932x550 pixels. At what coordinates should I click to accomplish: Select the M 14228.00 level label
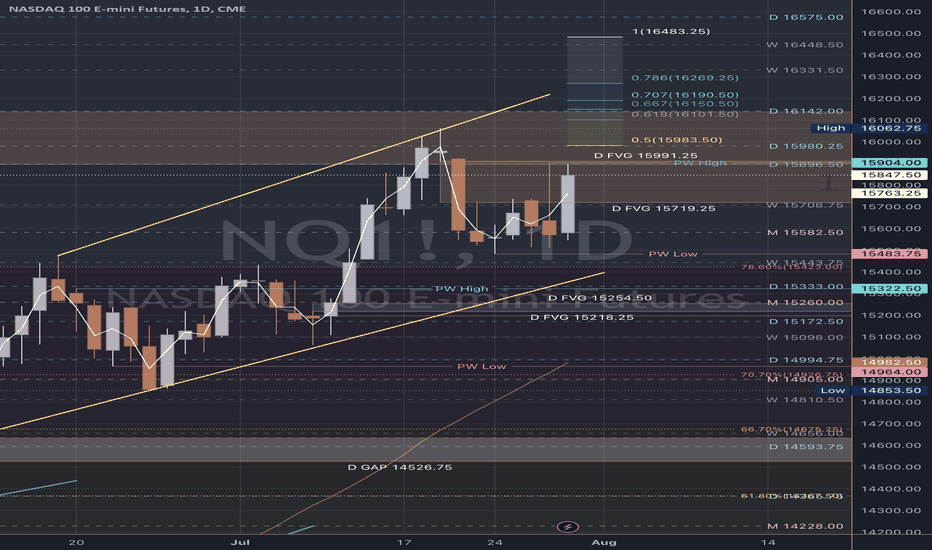tap(805, 526)
